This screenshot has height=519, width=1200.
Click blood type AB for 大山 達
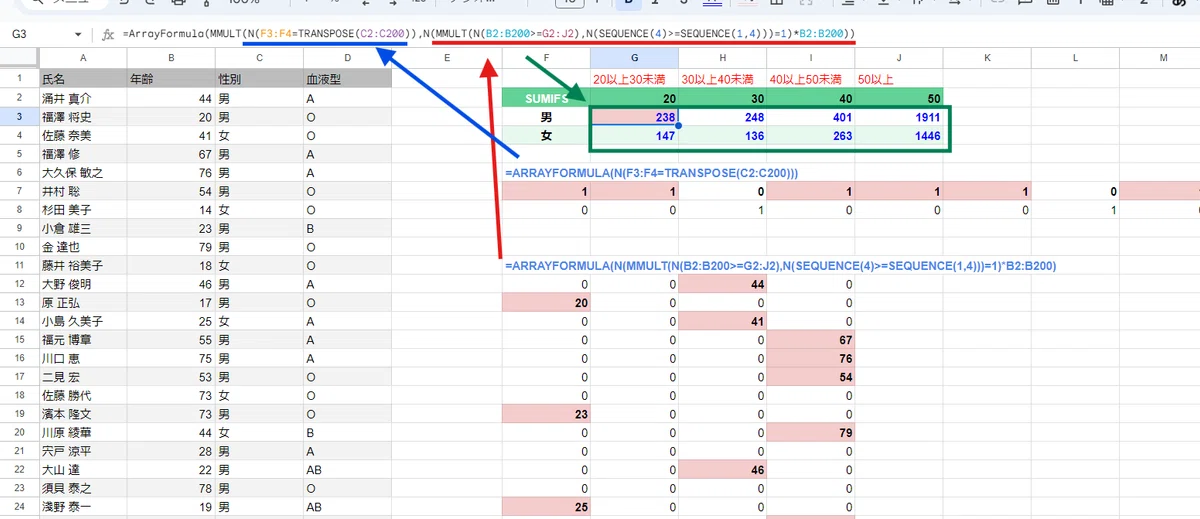[x=347, y=471]
